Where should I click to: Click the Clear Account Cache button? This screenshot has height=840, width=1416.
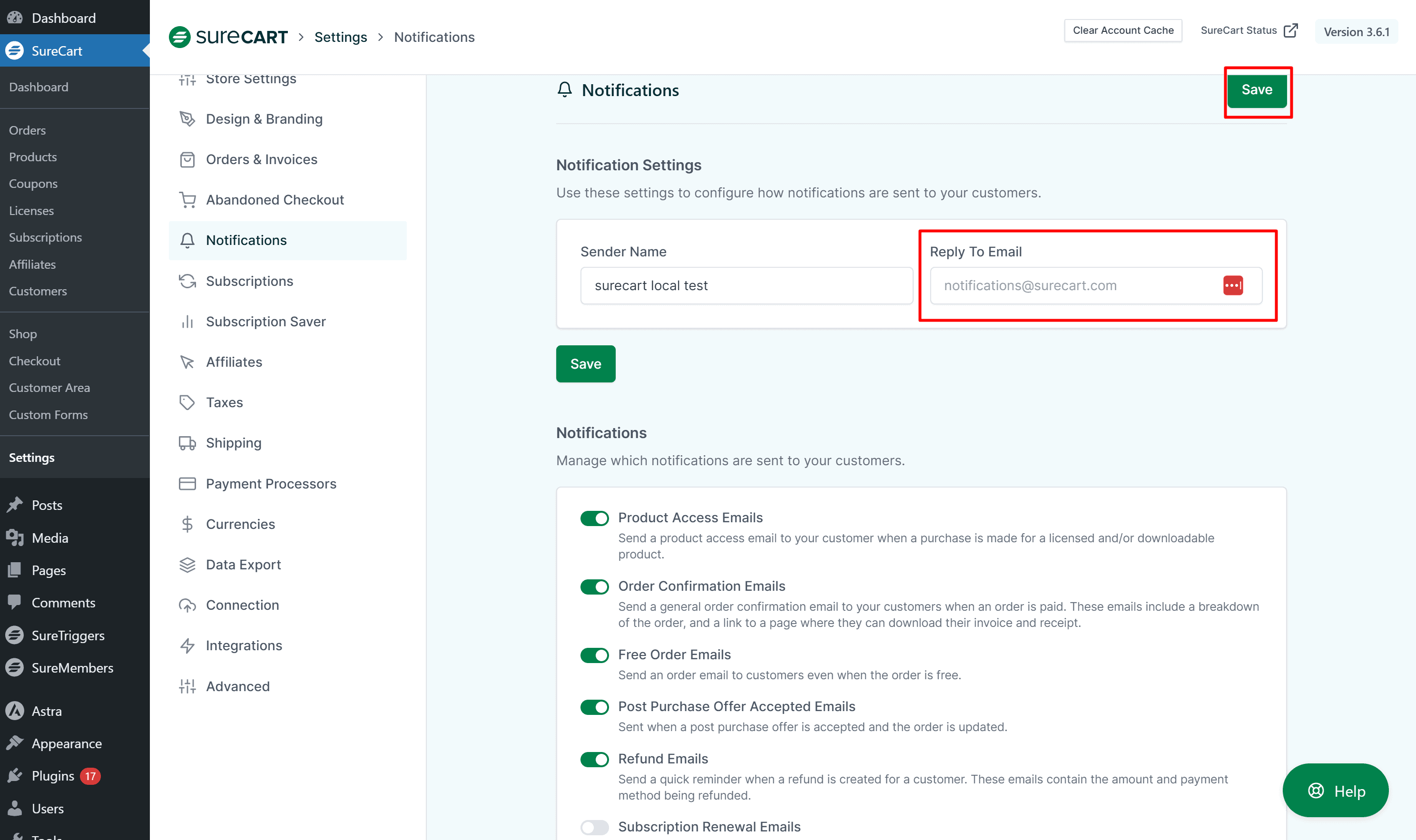pyautogui.click(x=1122, y=30)
